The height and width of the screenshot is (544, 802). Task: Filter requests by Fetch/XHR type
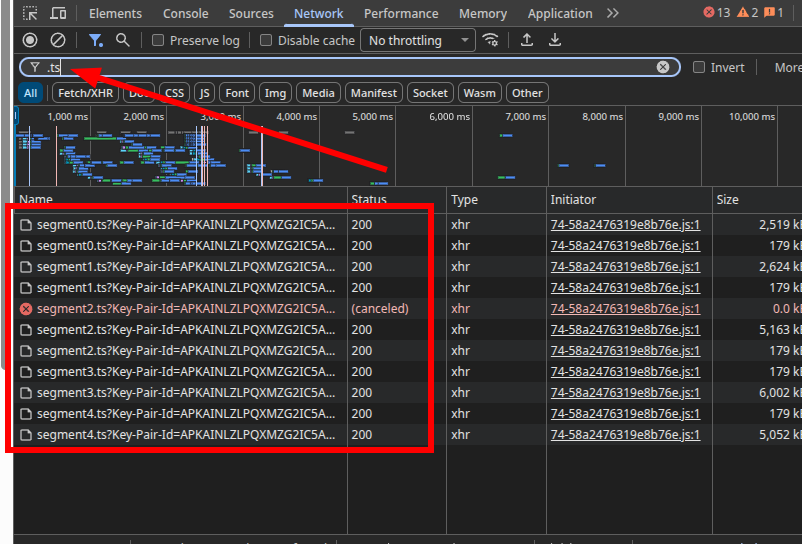[x=85, y=93]
